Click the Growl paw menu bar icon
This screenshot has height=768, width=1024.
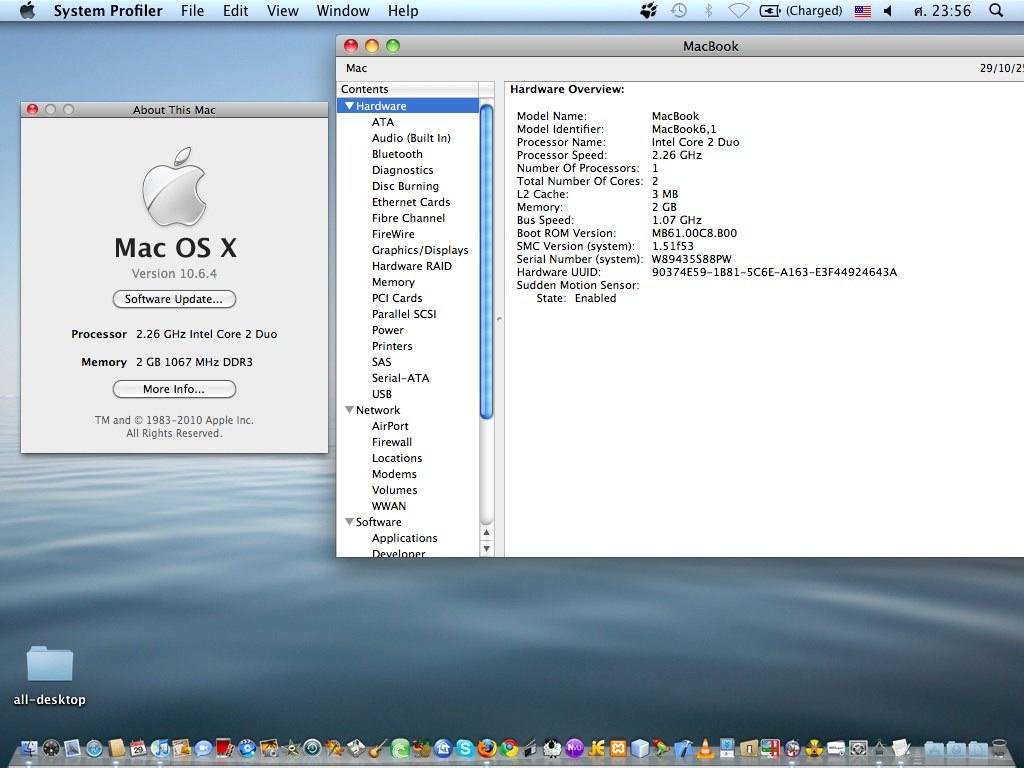[x=648, y=10]
